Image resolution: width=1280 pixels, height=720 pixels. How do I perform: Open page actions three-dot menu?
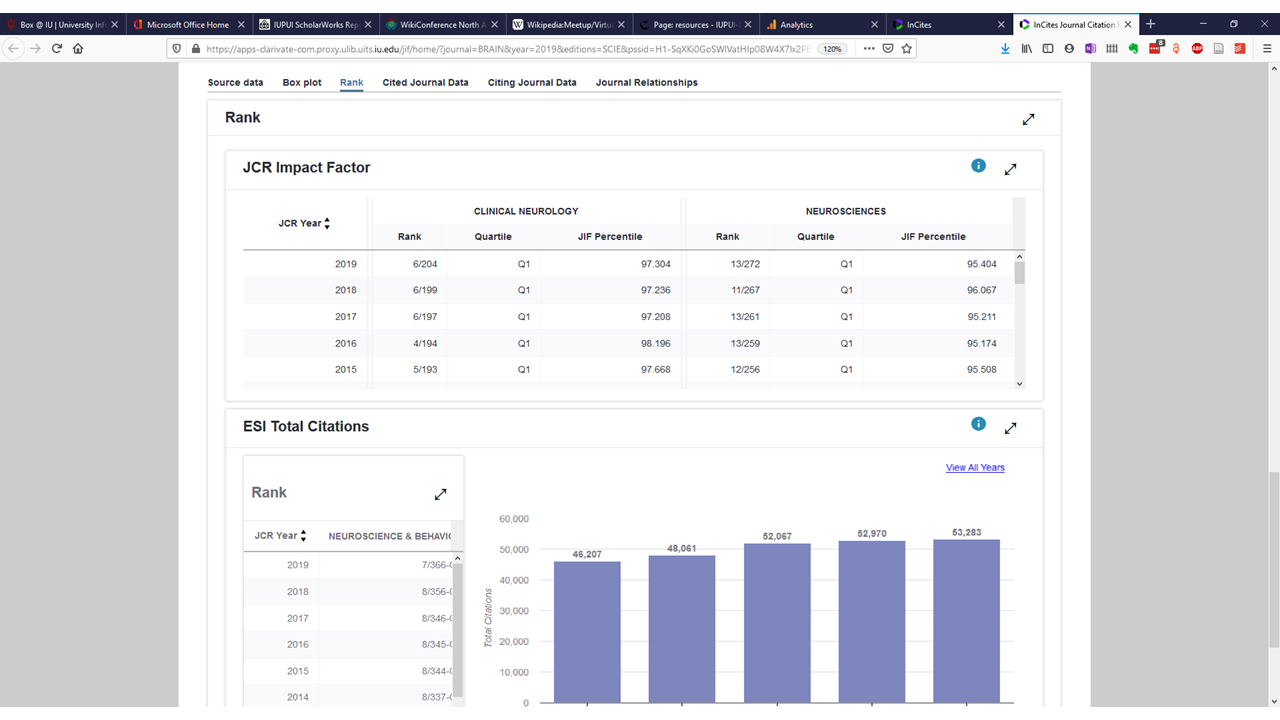pos(868,48)
